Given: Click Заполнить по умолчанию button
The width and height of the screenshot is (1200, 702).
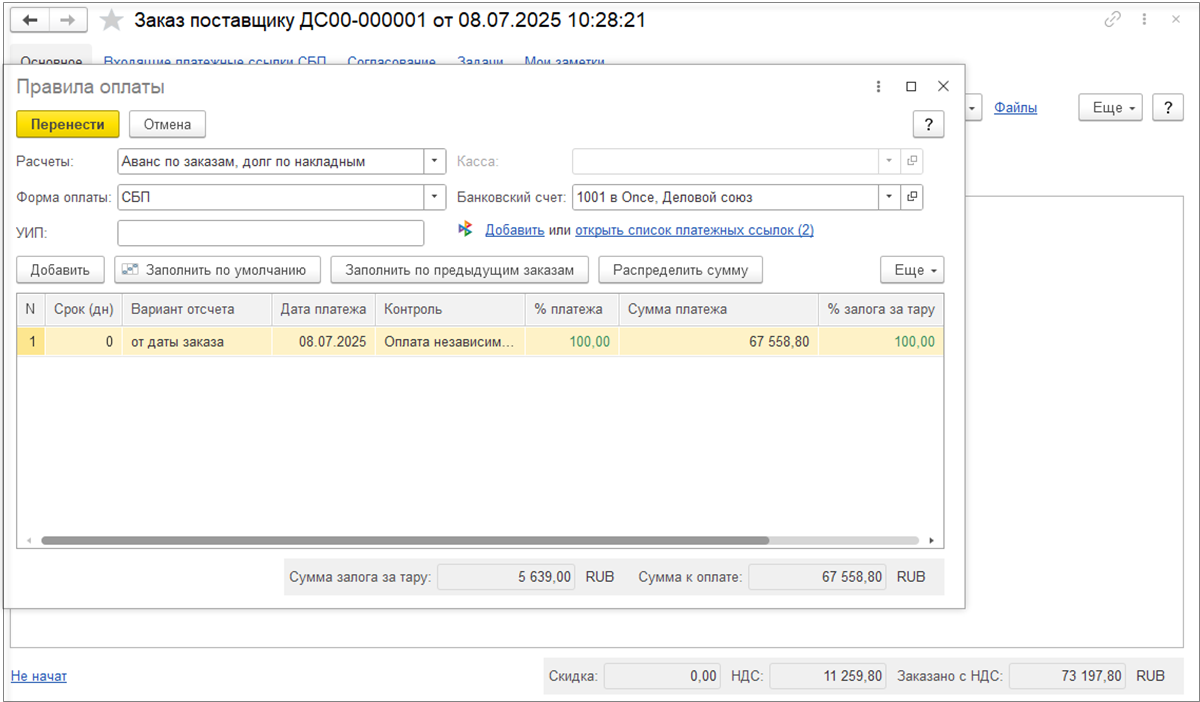Looking at the screenshot, I should 217,270.
